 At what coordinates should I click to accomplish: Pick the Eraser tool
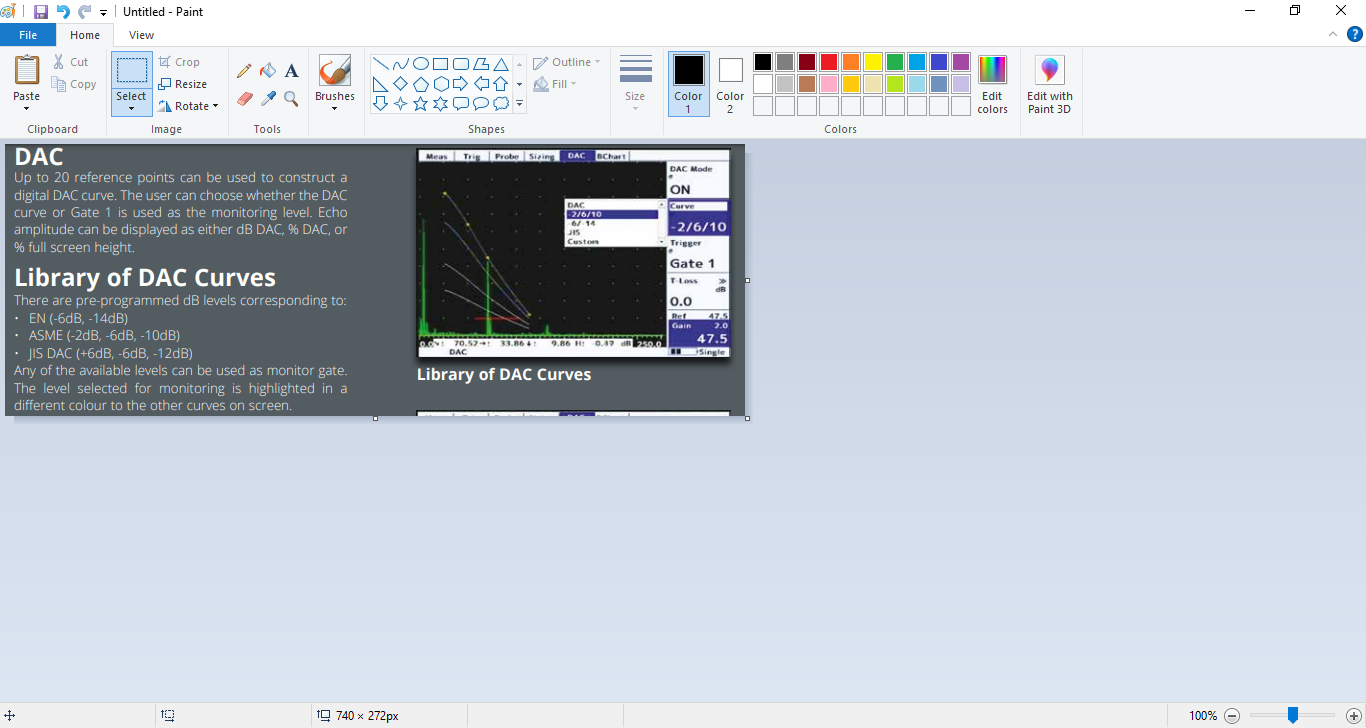tap(244, 98)
